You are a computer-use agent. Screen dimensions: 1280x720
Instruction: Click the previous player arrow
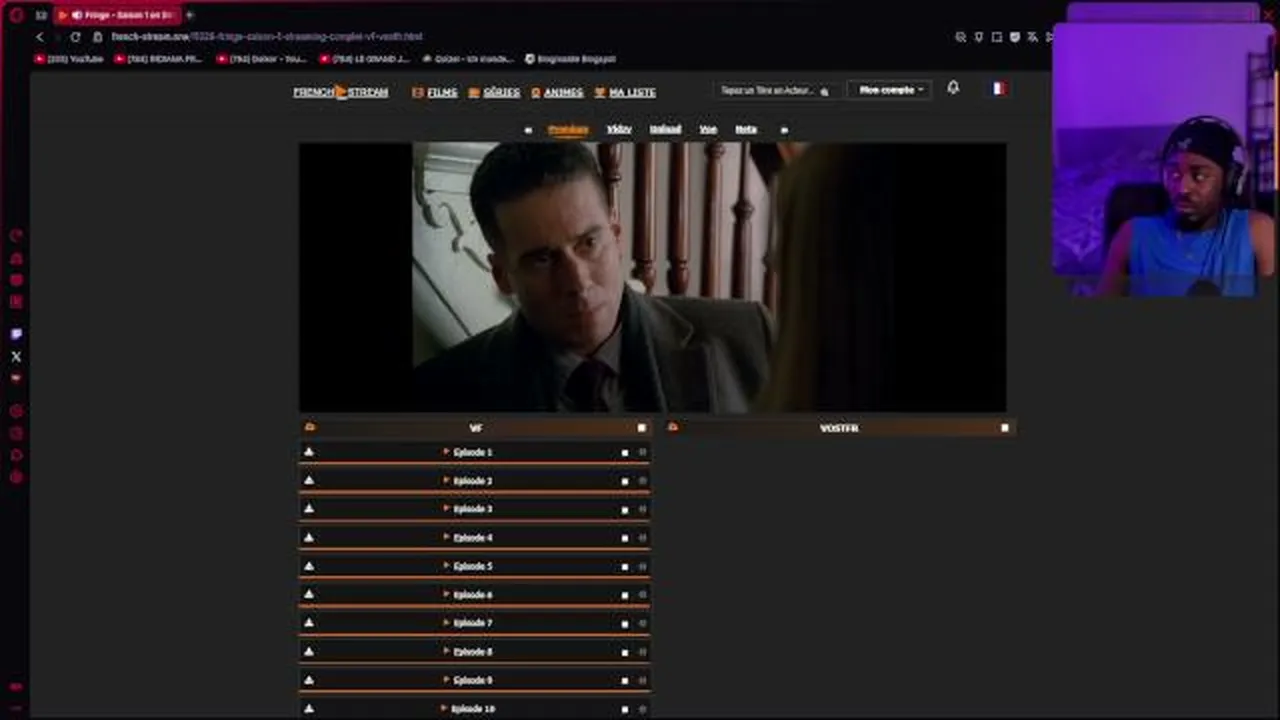[x=528, y=130]
